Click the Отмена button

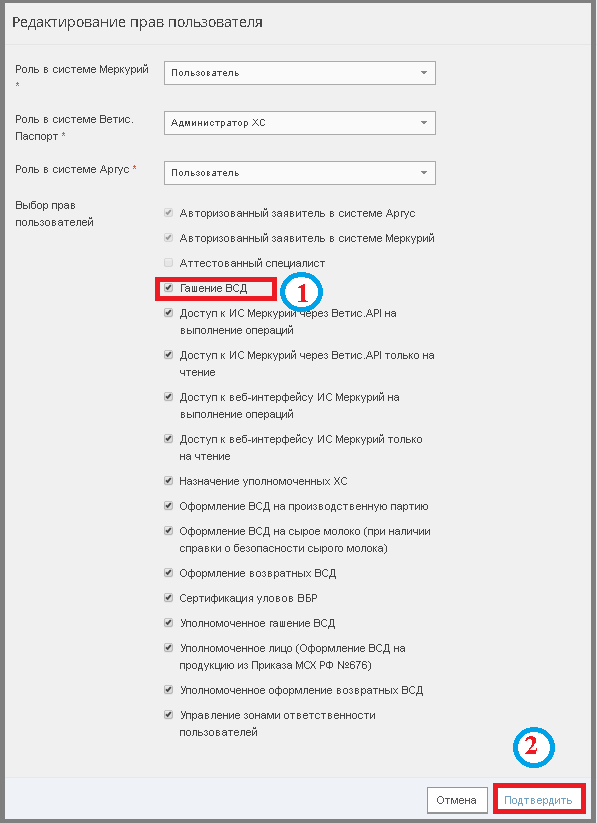[456, 800]
